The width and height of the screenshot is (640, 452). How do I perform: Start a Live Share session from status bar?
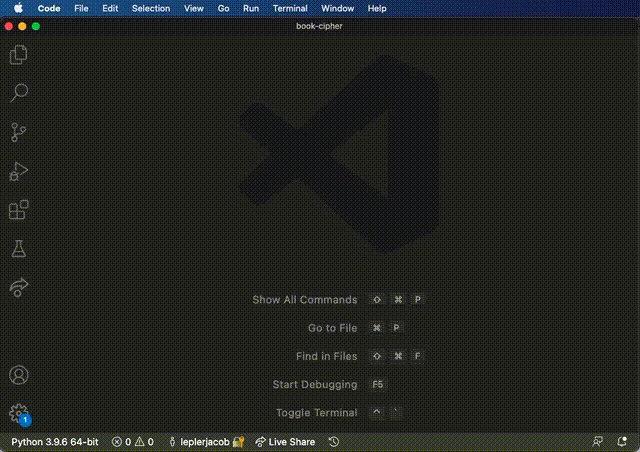285,442
